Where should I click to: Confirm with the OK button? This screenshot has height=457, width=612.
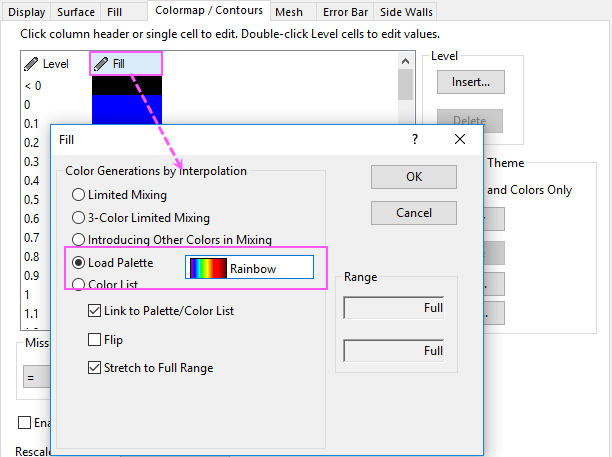[414, 177]
